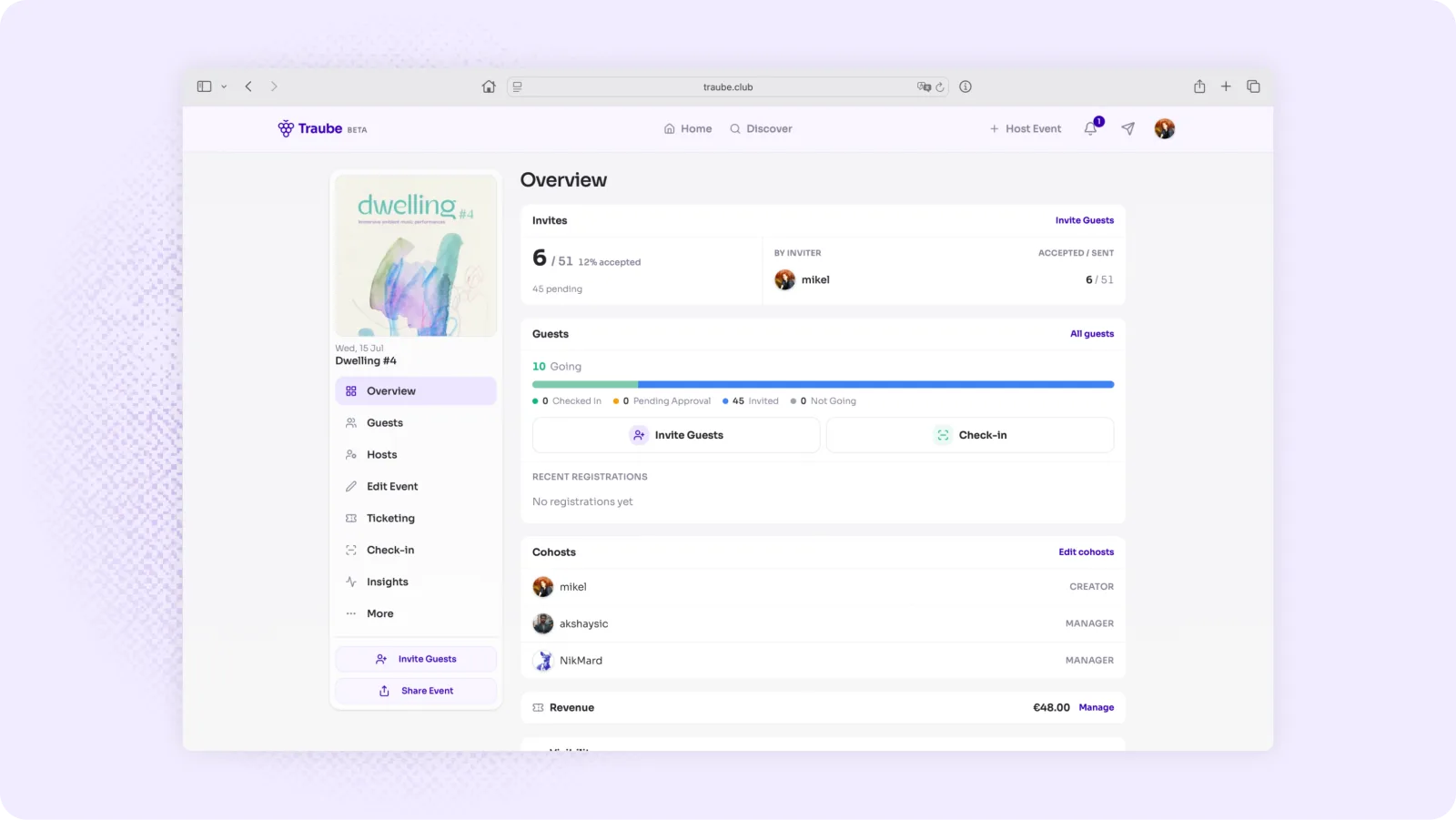Select cohost akshaysic row
This screenshot has width=1456, height=820.
tap(823, 624)
